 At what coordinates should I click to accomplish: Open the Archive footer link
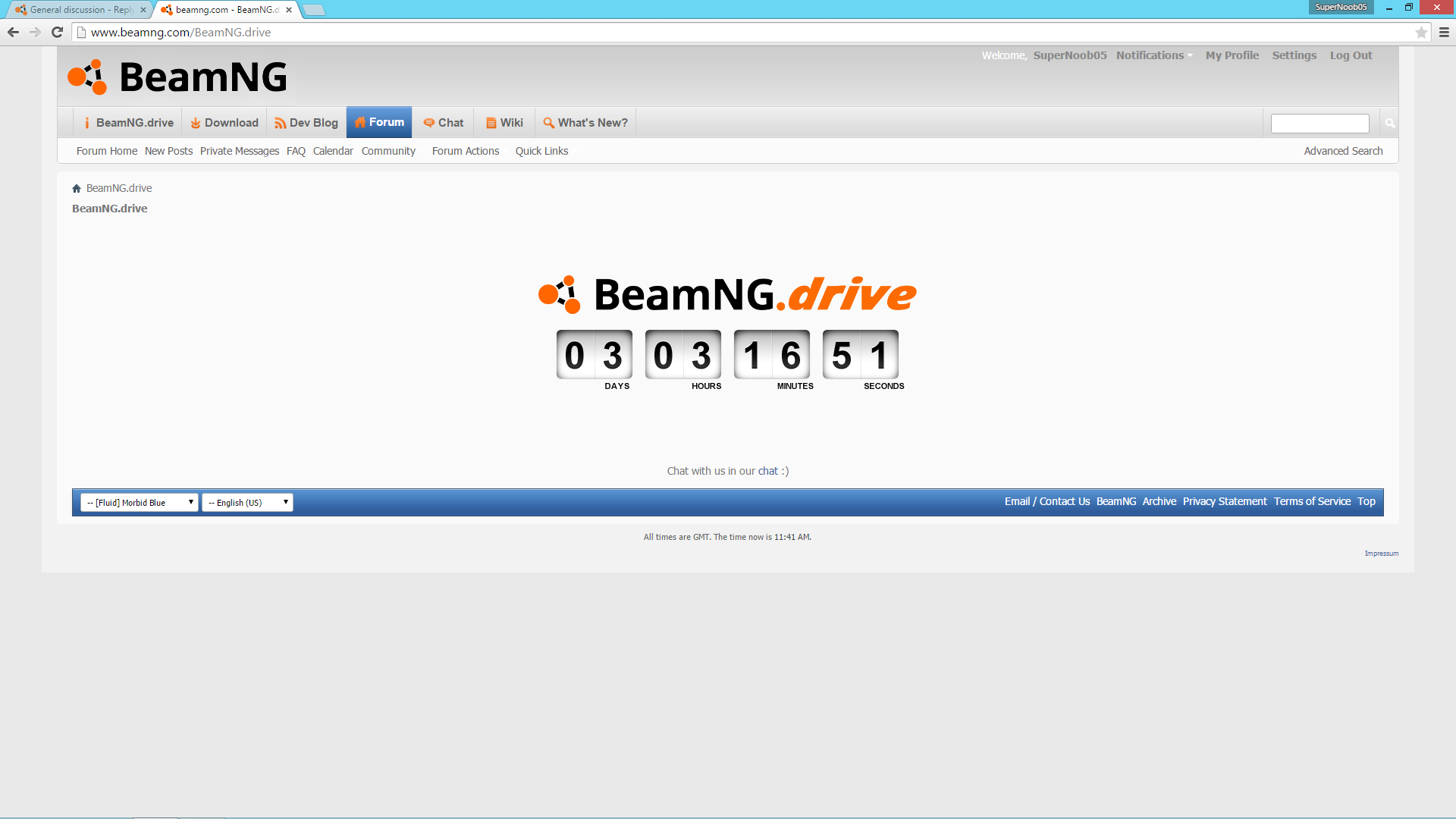pos(1159,501)
